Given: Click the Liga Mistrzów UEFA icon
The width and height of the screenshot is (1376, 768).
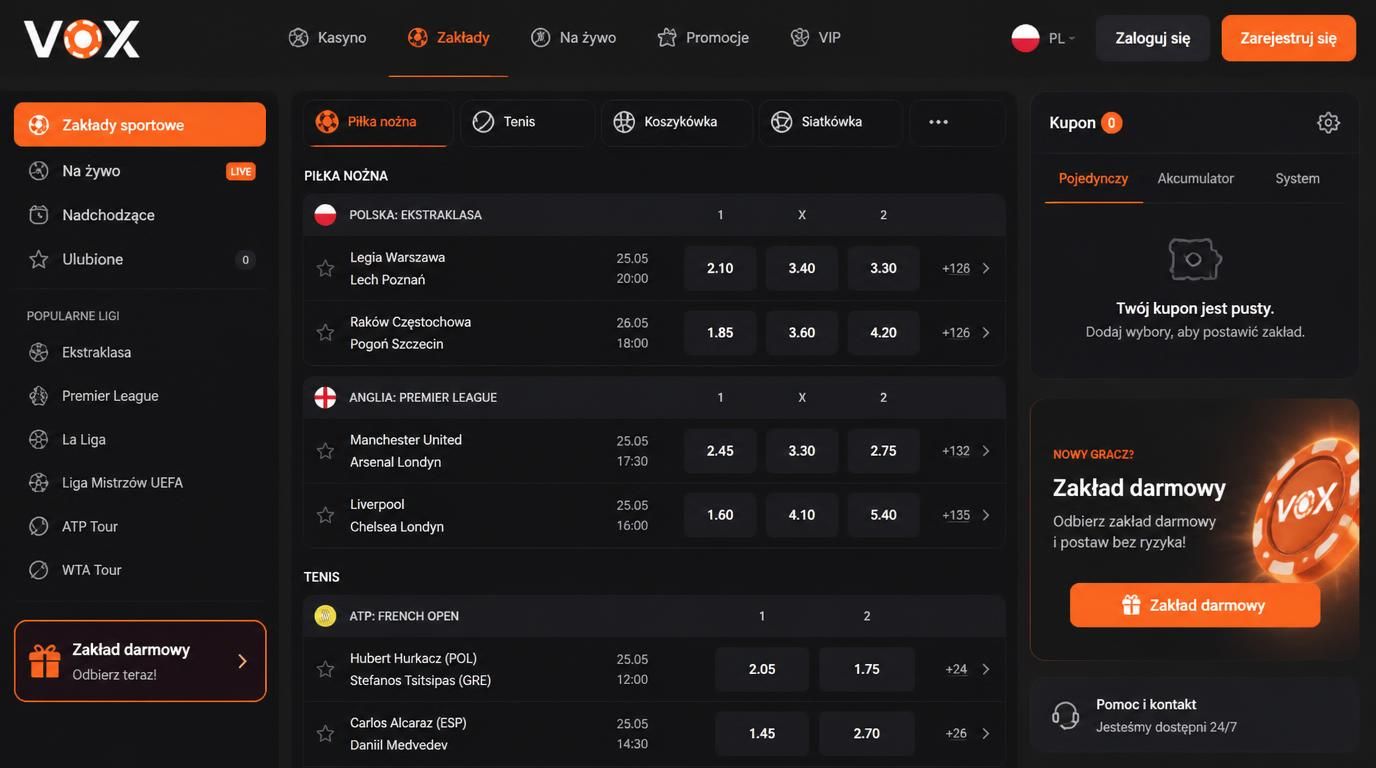Looking at the screenshot, I should (39, 483).
